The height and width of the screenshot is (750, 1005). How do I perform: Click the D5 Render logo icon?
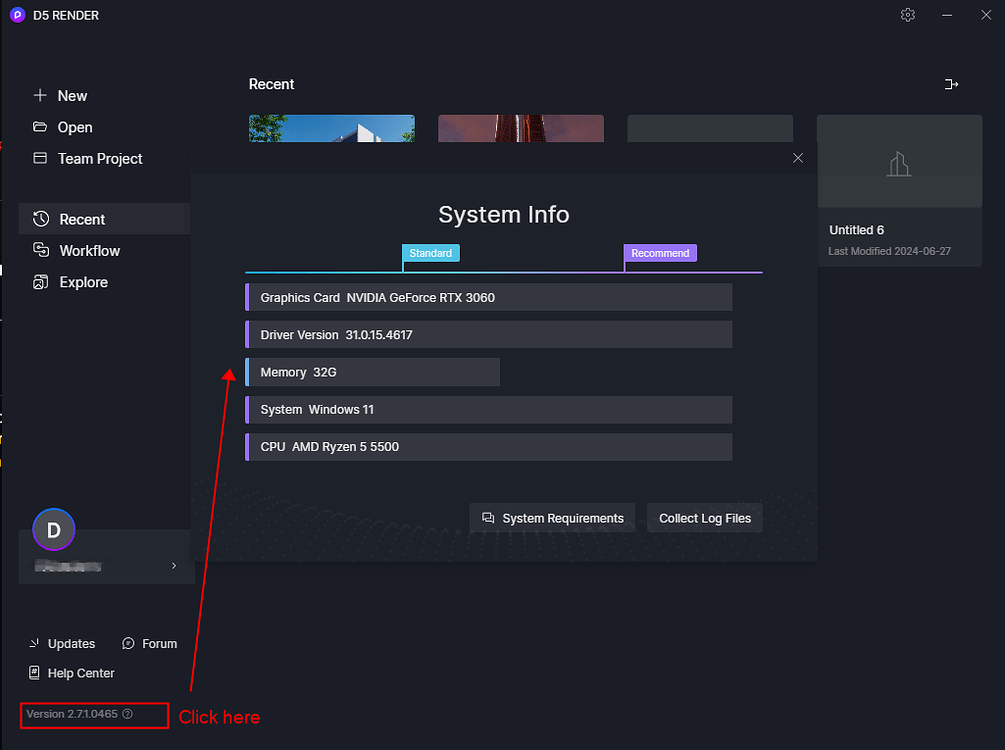click(18, 15)
